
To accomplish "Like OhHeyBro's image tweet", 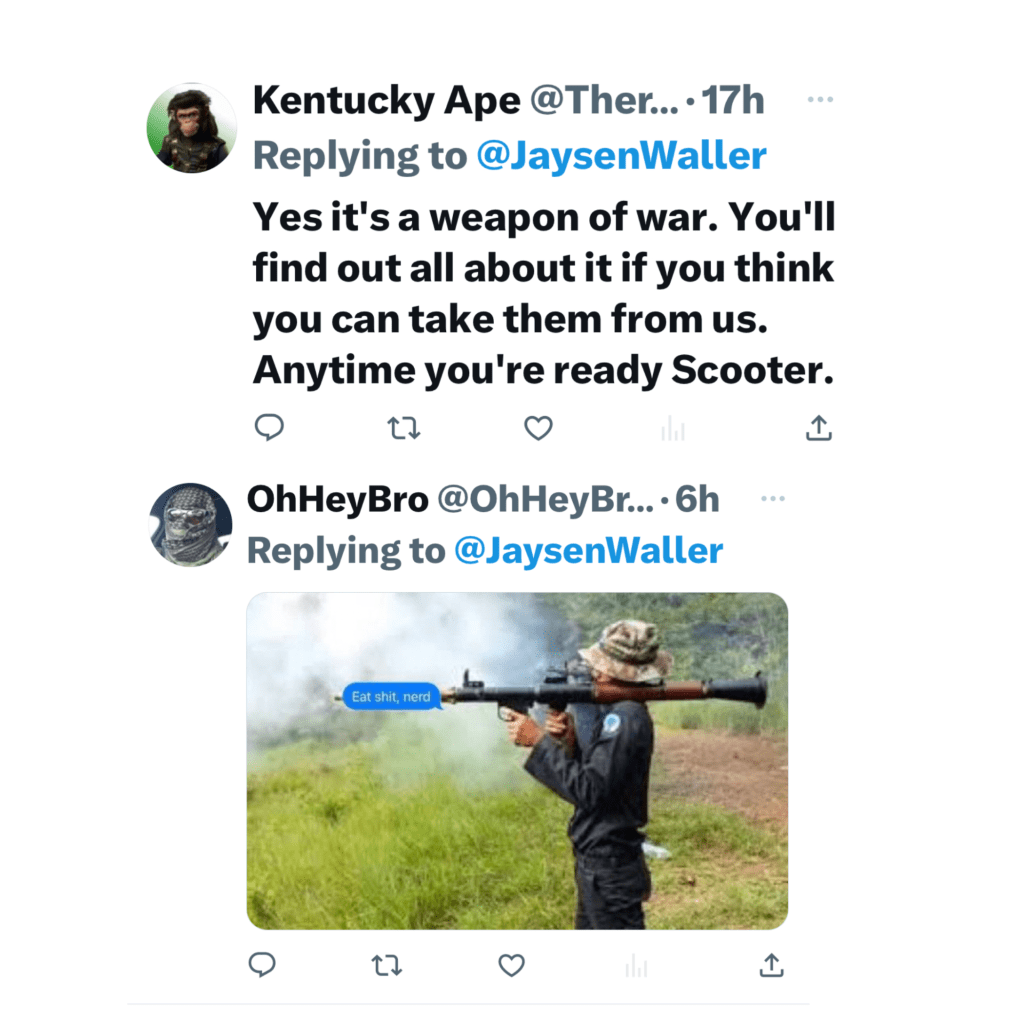I will point(512,965).
